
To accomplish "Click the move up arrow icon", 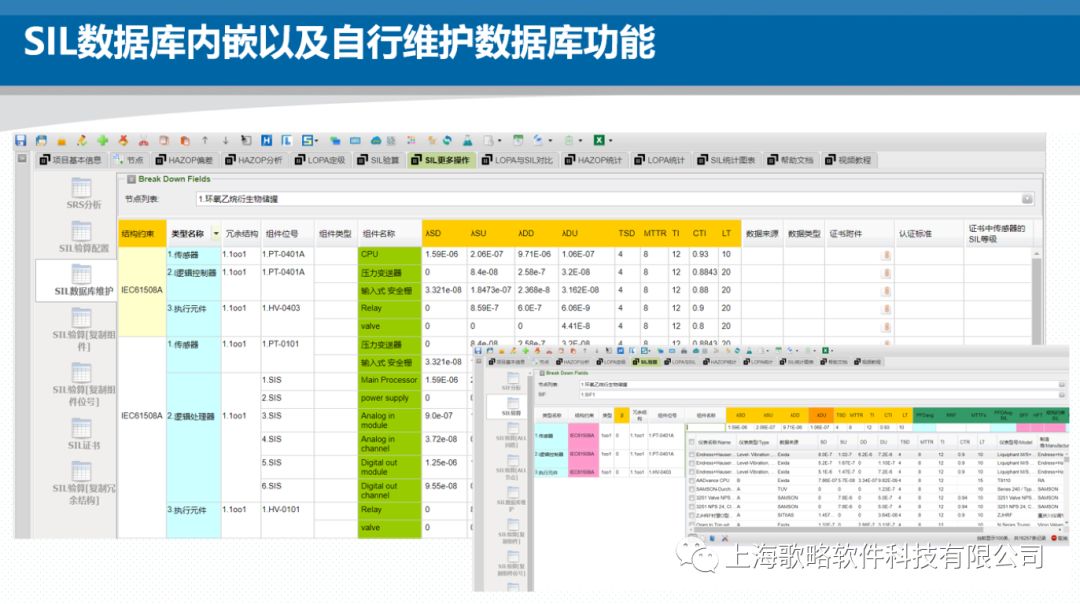I will click(205, 140).
